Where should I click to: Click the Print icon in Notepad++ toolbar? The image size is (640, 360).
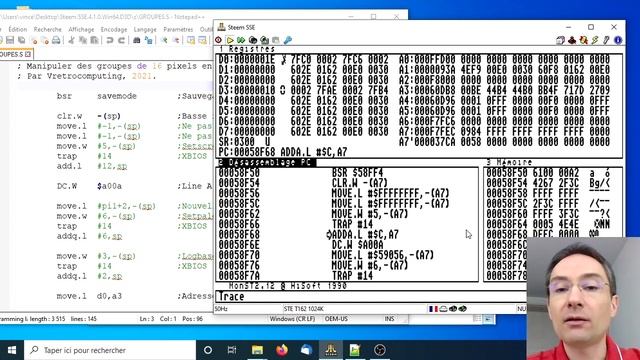tap(56, 40)
